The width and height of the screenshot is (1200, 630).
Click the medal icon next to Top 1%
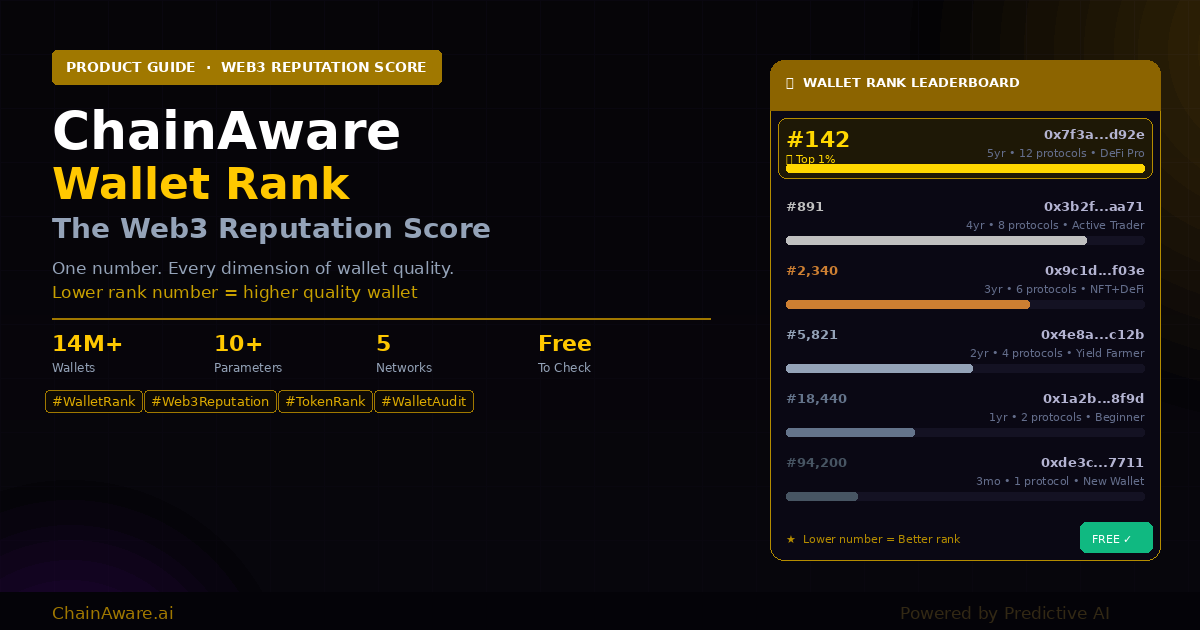pos(790,159)
